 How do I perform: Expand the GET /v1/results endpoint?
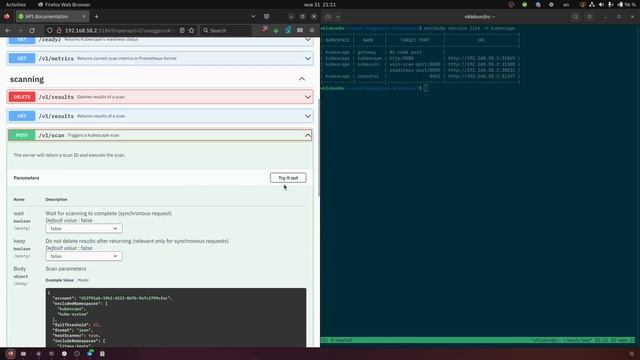pyautogui.click(x=160, y=116)
